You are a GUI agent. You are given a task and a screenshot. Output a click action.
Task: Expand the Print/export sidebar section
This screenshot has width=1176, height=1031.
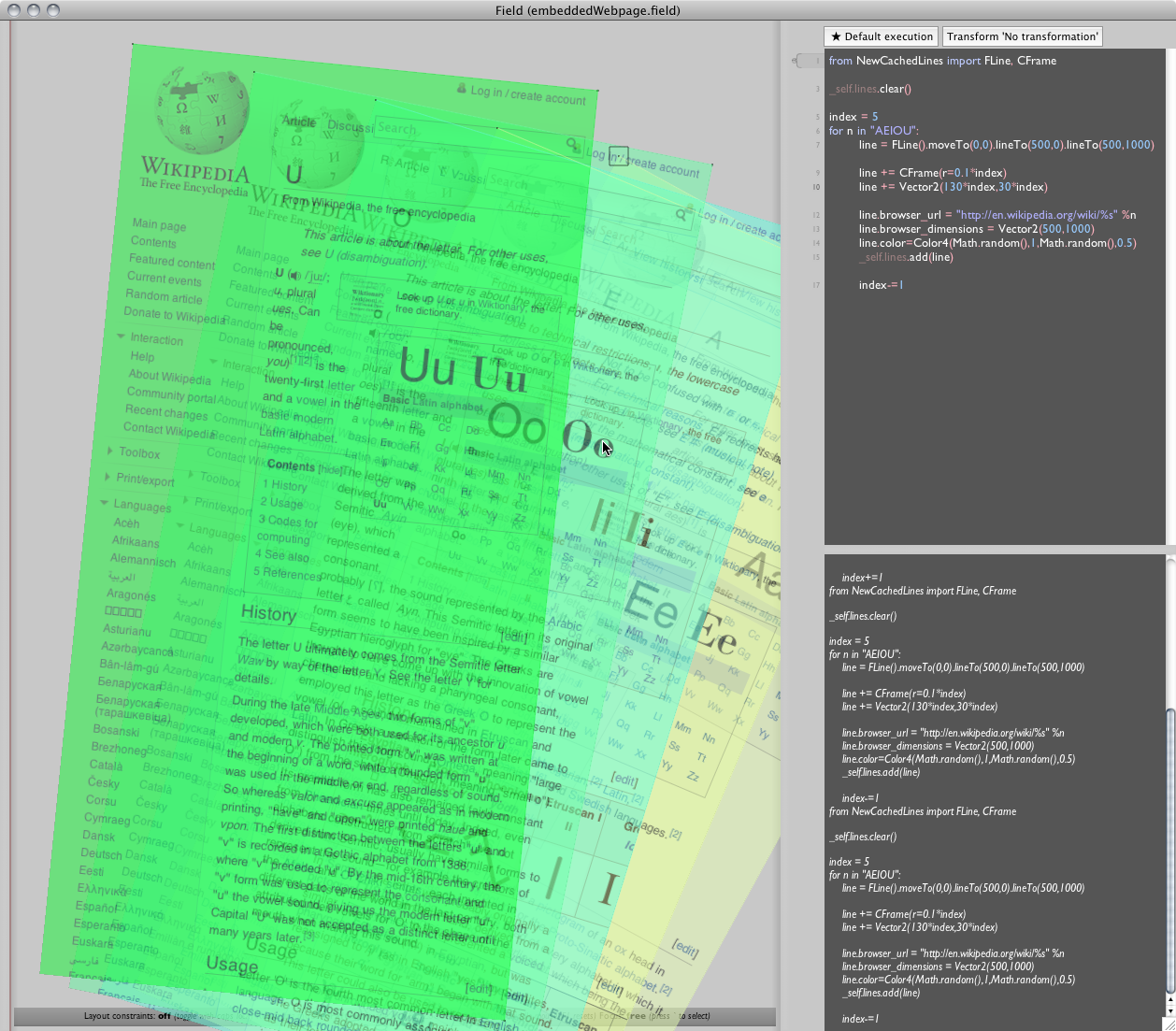(108, 478)
